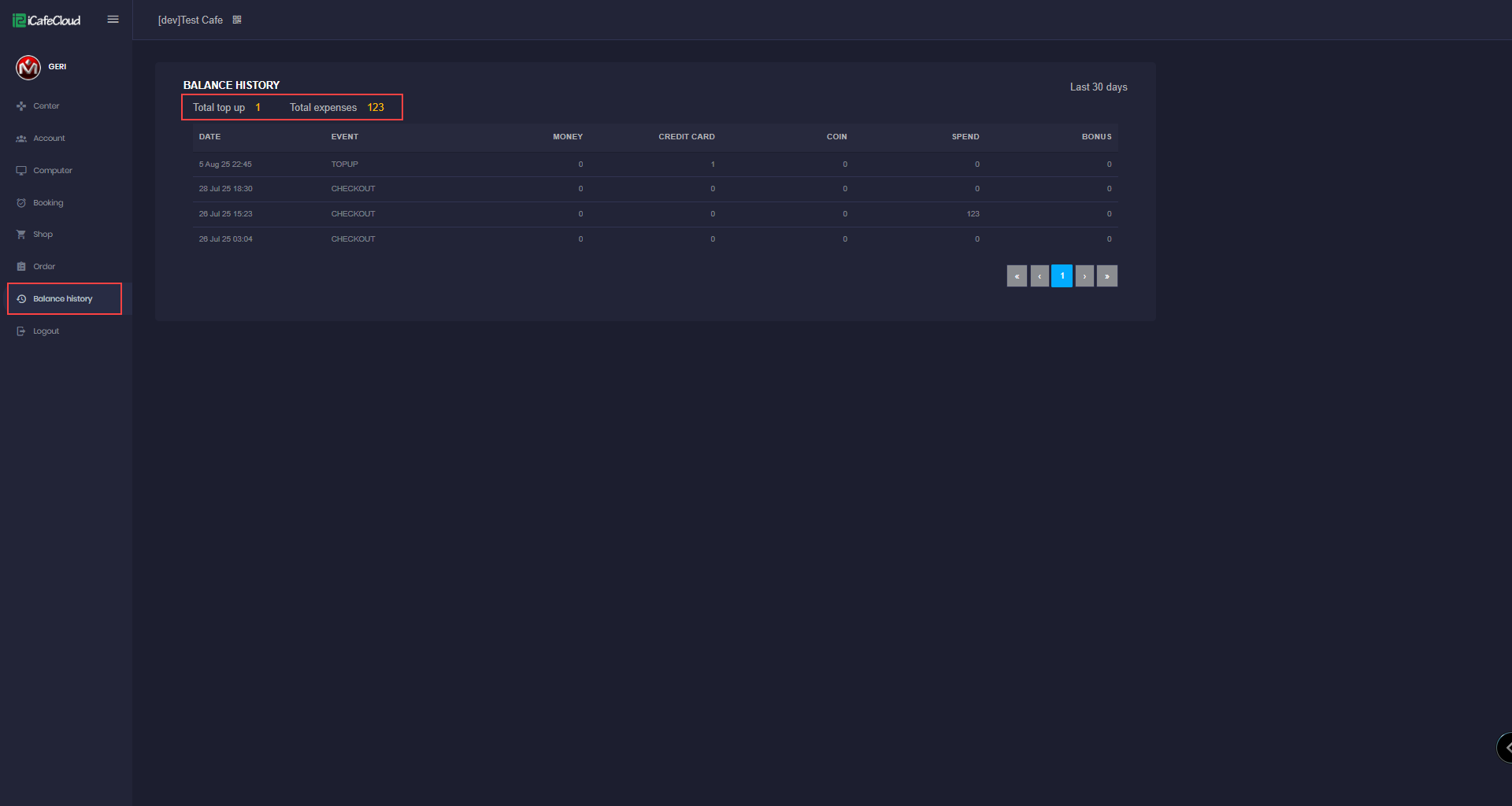
Task: Collapse sidebar with hamburger menu icon
Action: [113, 20]
